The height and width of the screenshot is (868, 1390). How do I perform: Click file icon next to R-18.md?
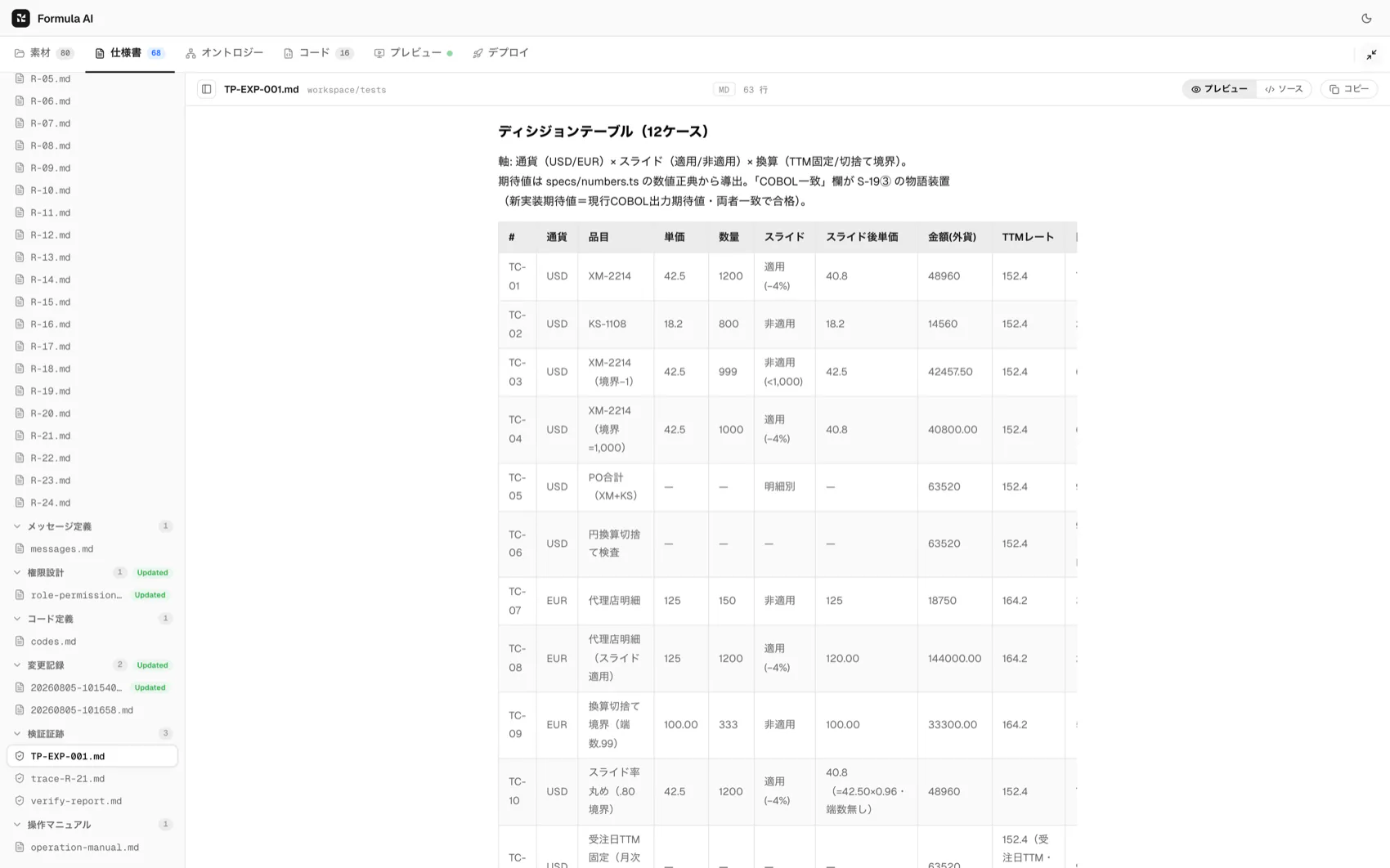20,369
